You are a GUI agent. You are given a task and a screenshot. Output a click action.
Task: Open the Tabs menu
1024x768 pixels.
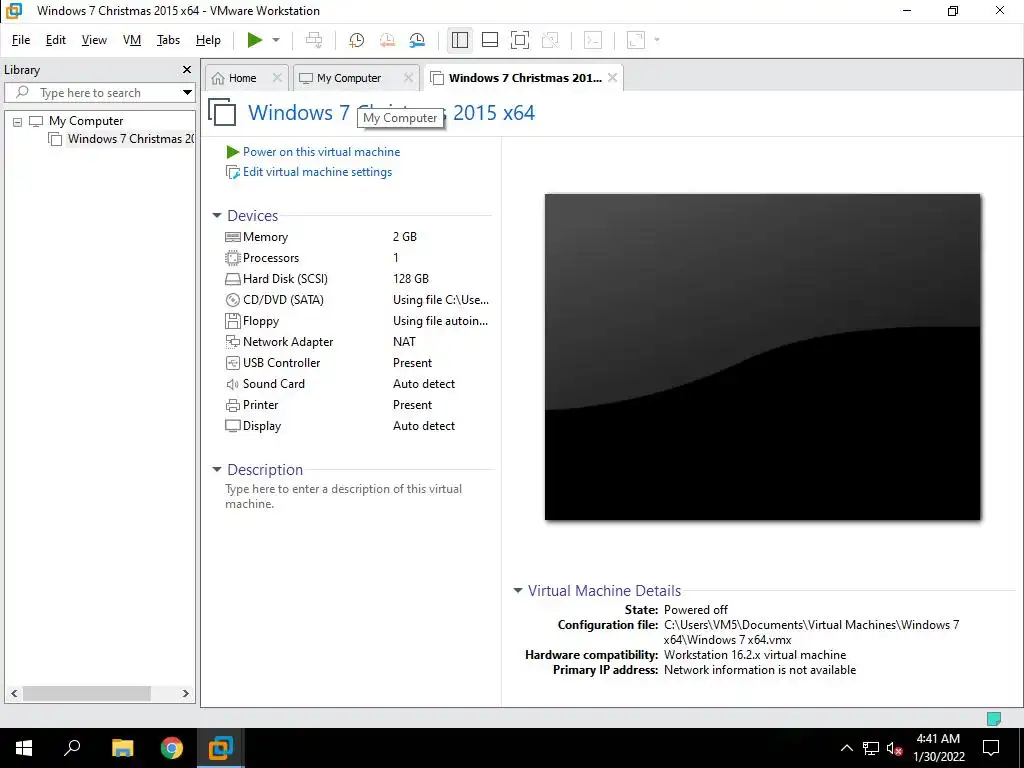point(168,40)
